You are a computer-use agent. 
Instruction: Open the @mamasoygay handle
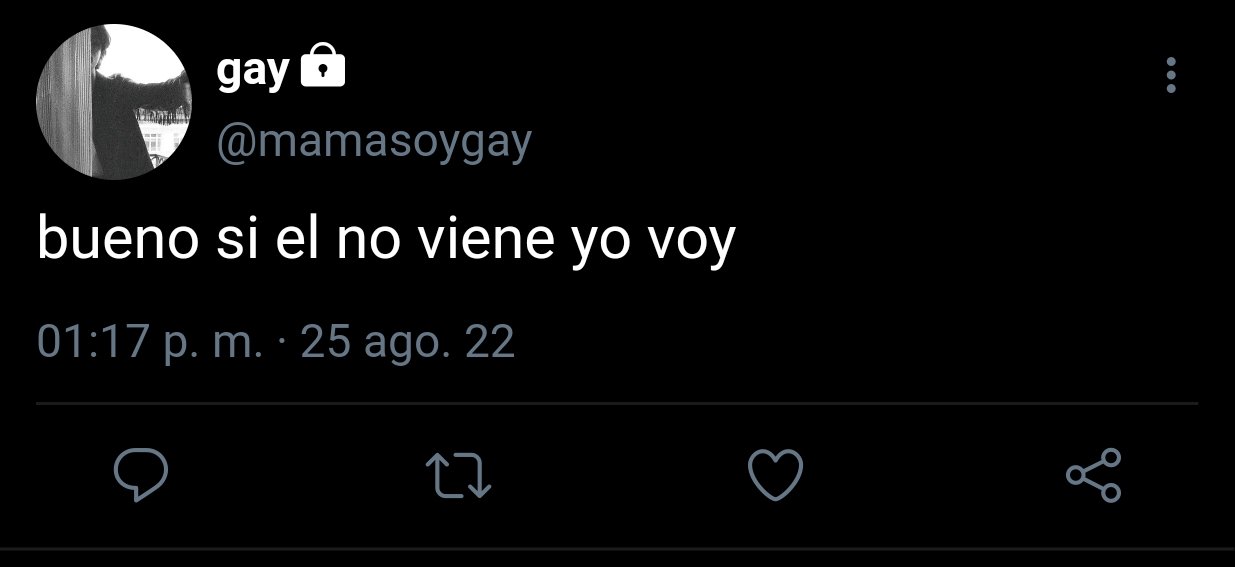(374, 143)
